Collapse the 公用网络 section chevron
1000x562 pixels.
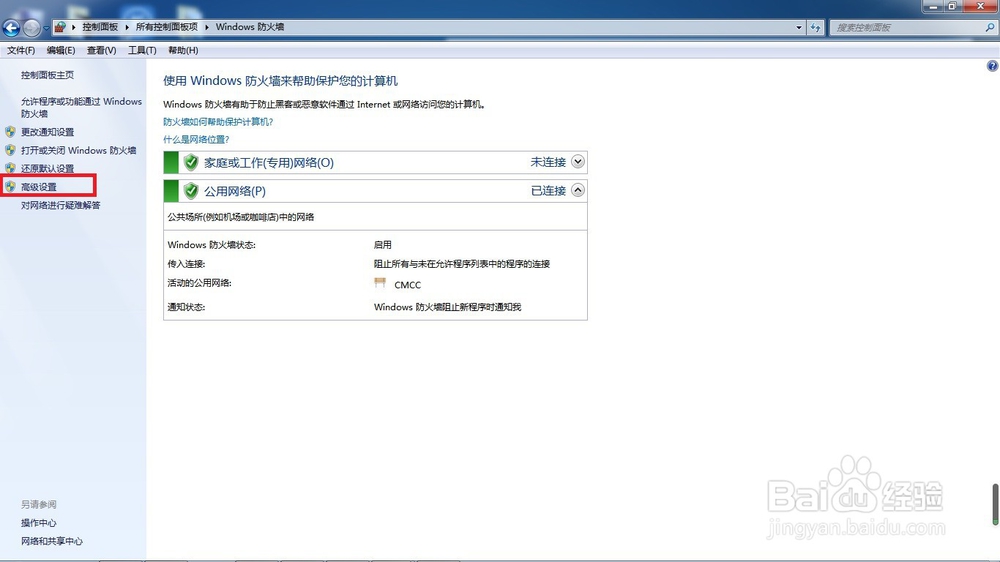(x=578, y=190)
